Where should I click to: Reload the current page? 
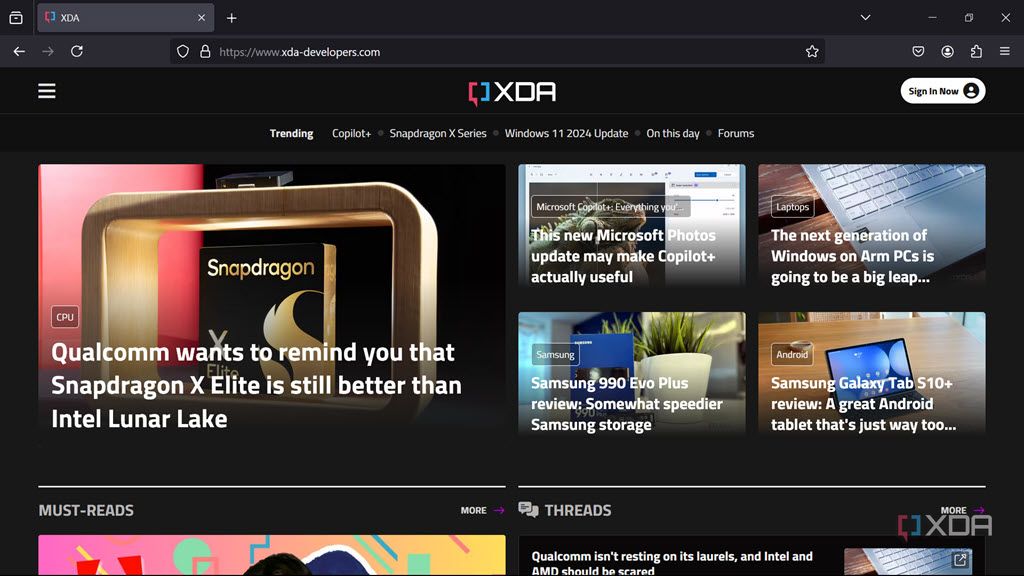click(x=76, y=51)
